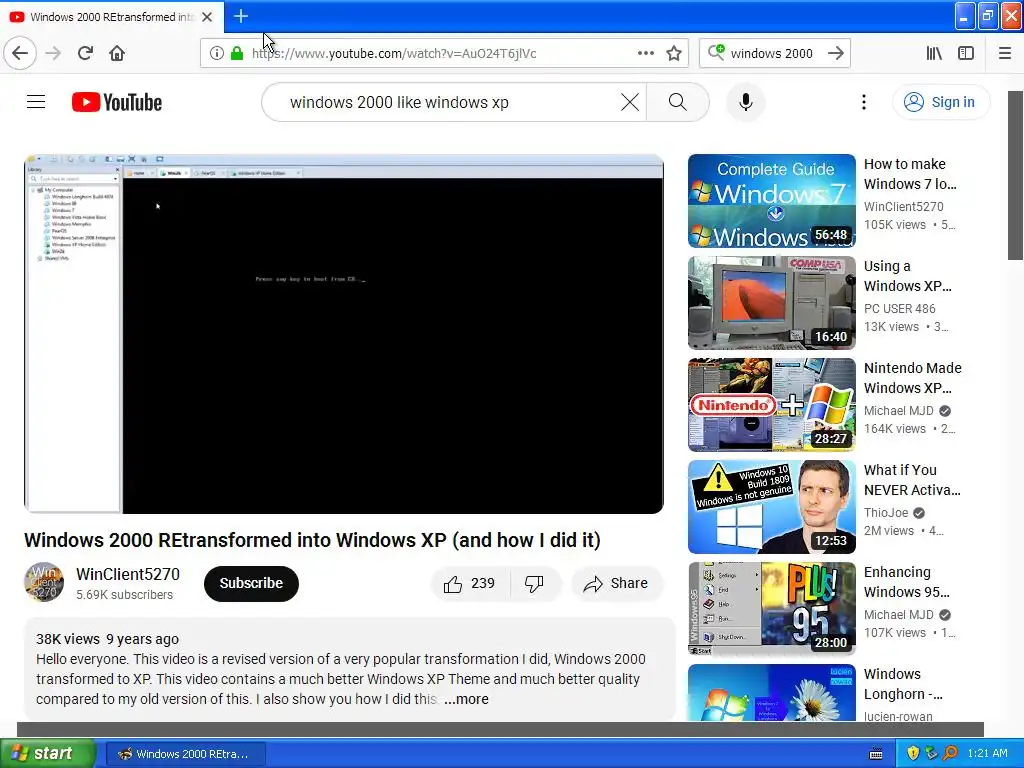Click the video player area
Image resolution: width=1024 pixels, height=768 pixels.
pos(344,334)
